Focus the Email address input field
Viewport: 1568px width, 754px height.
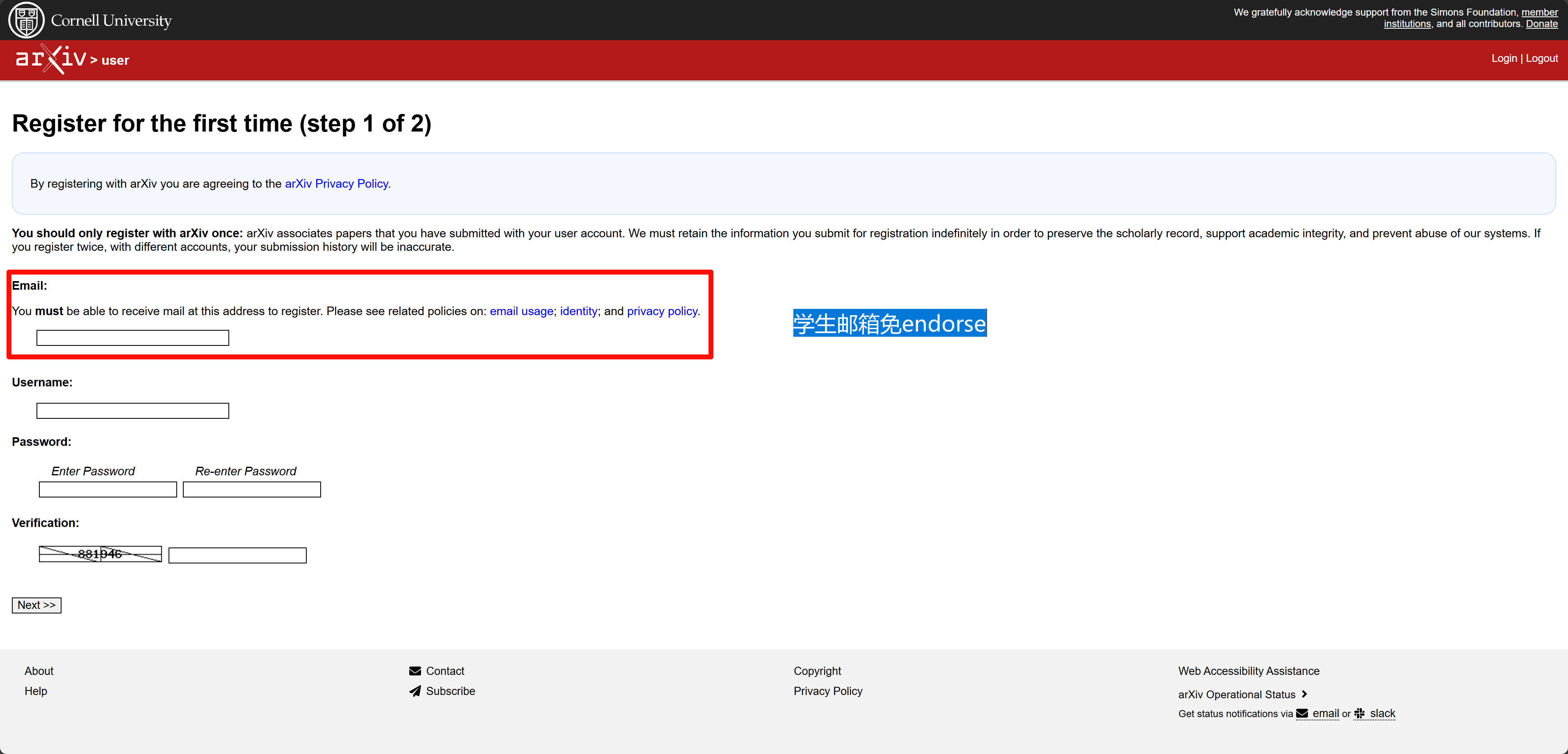[x=133, y=338]
